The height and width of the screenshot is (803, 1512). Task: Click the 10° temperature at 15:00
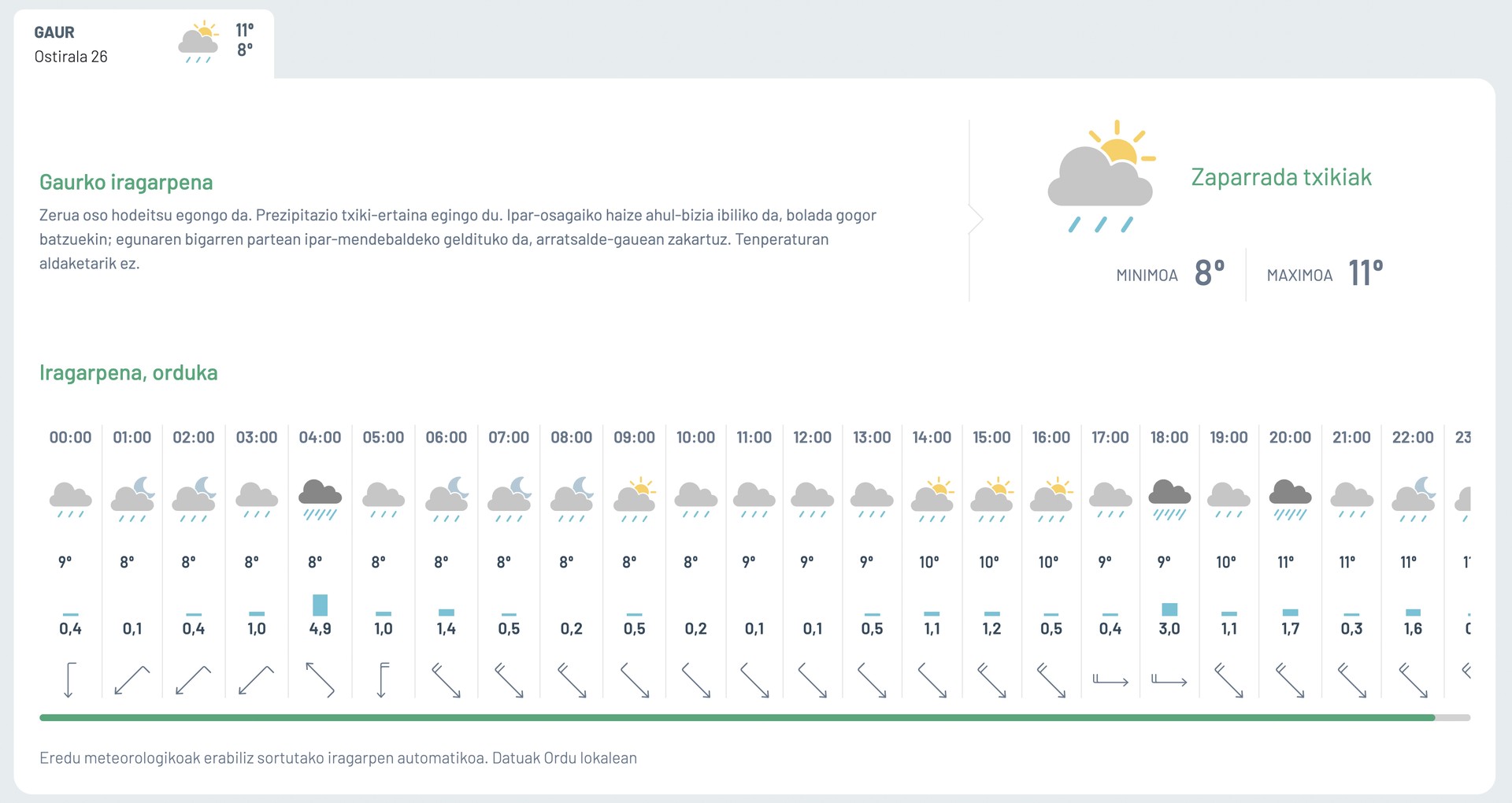(x=989, y=562)
